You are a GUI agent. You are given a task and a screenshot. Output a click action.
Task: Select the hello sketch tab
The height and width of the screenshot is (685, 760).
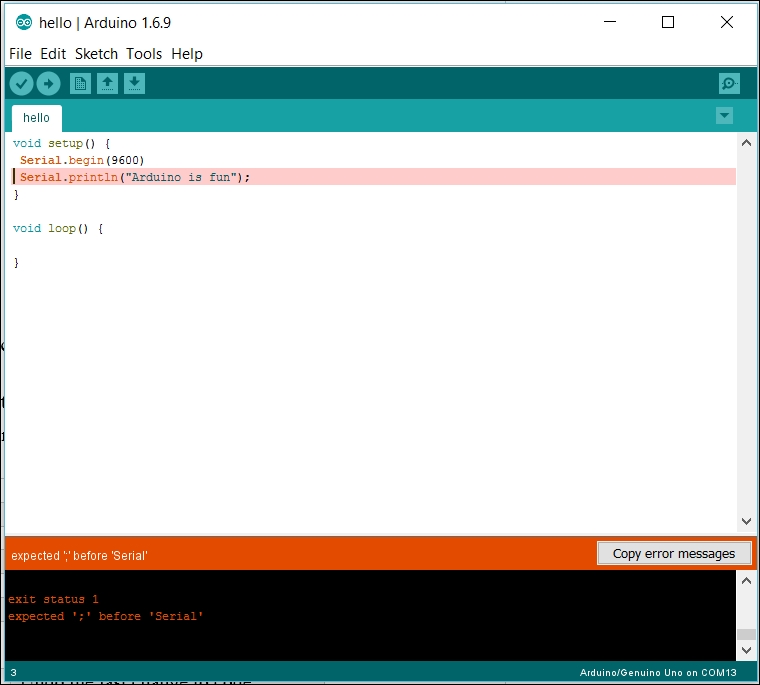coord(37,118)
